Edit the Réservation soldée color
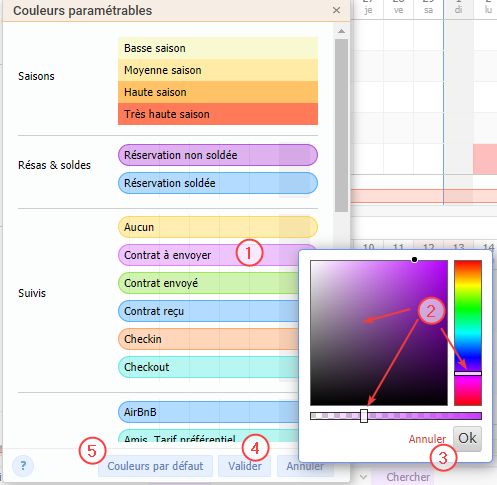 click(x=218, y=183)
